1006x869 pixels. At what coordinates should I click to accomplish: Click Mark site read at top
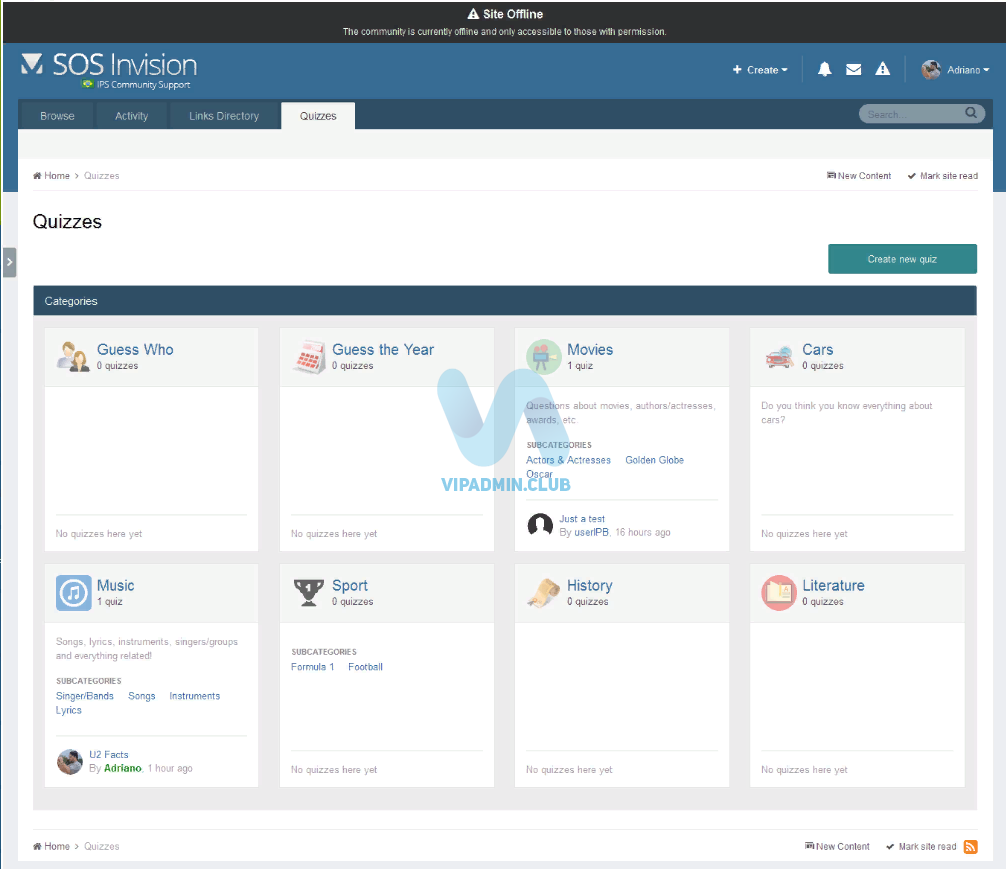point(942,175)
